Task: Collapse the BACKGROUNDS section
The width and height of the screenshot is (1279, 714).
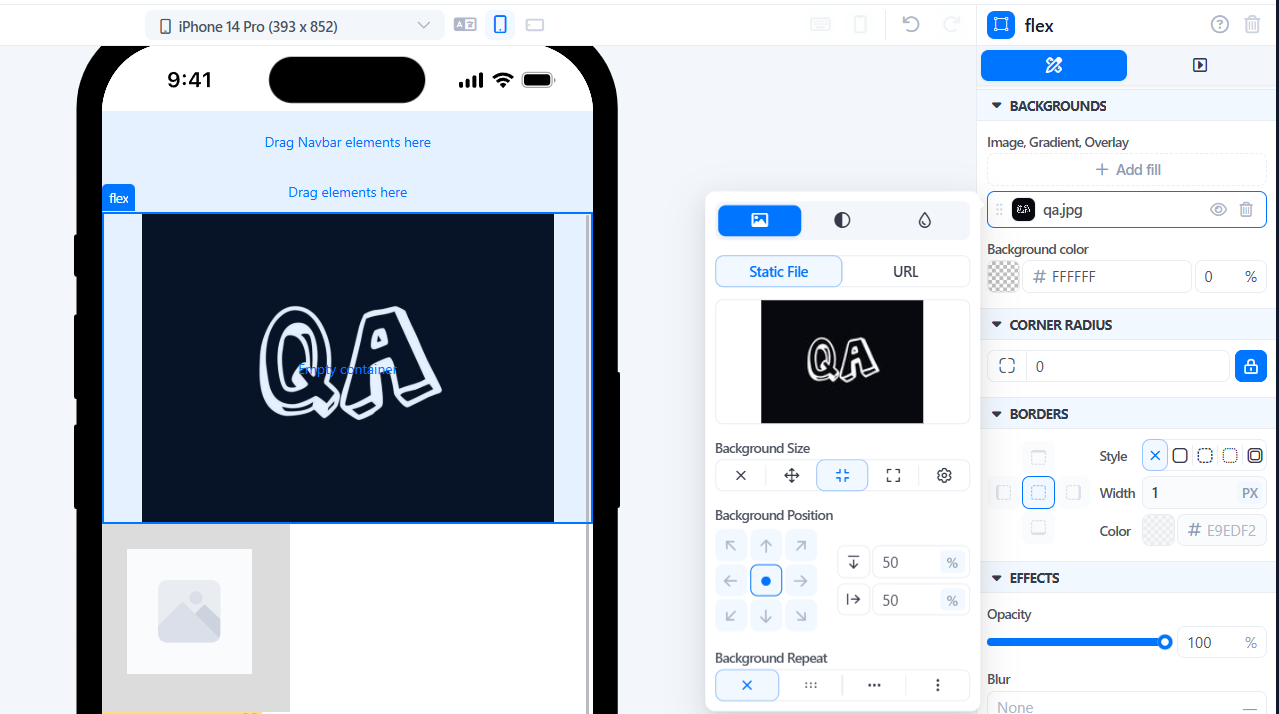Action: tap(996, 106)
